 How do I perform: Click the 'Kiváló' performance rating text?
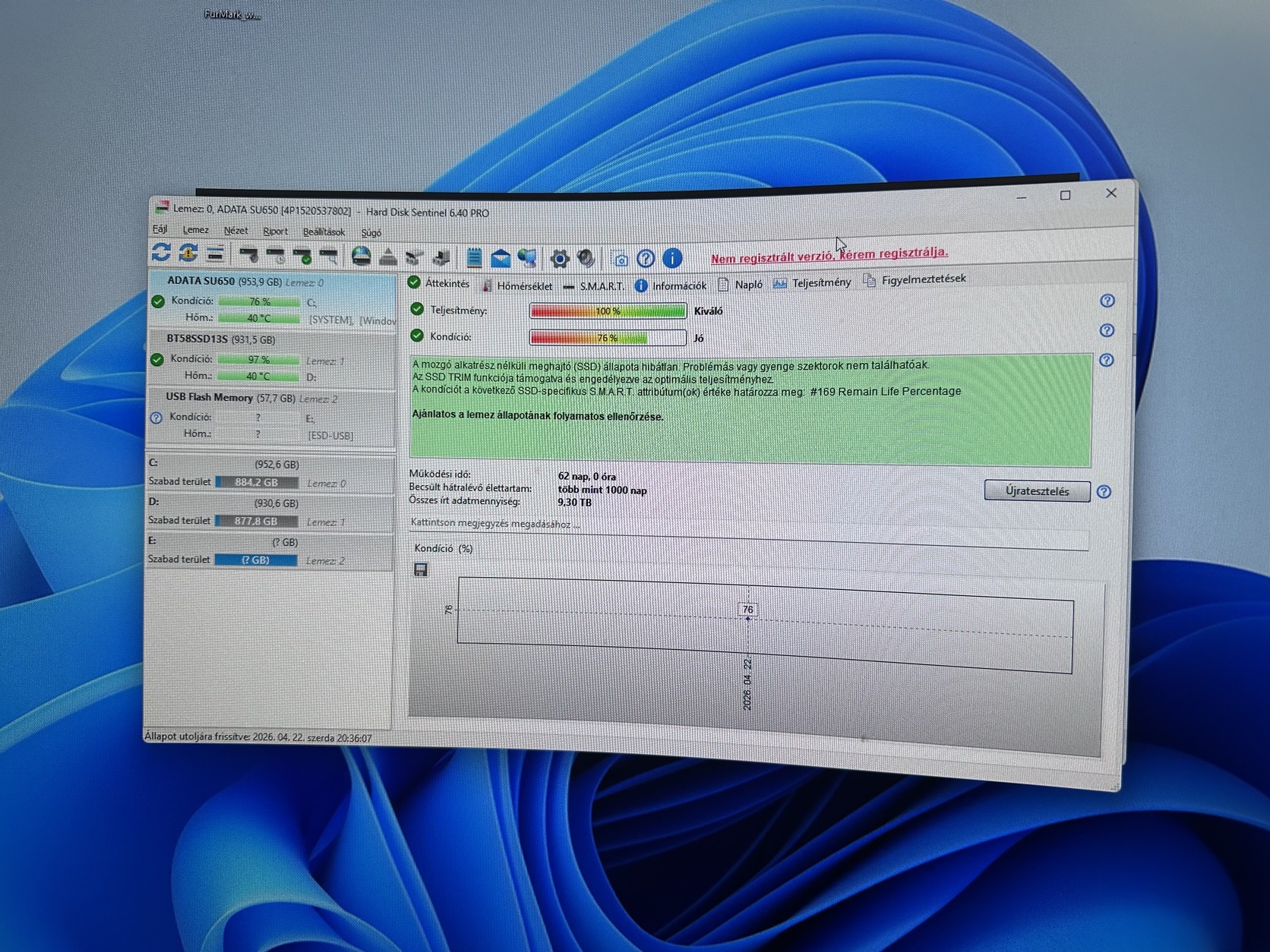point(708,311)
